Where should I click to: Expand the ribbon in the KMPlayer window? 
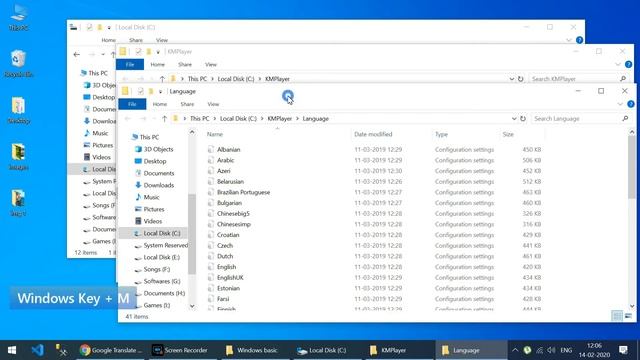618,64
